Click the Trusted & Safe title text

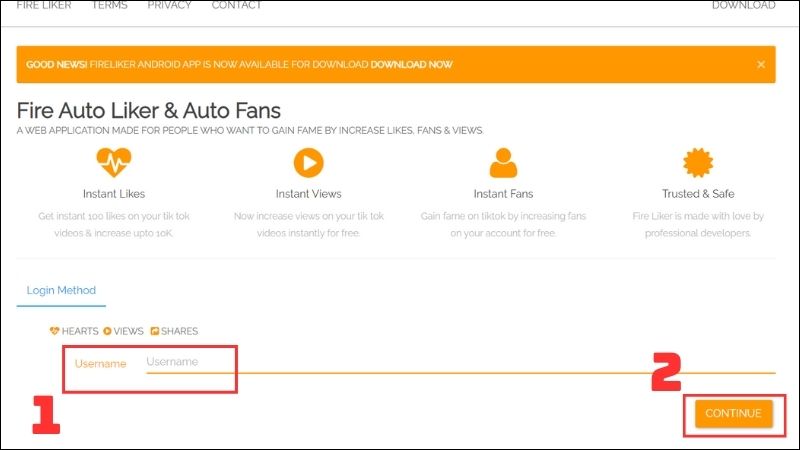click(x=698, y=194)
